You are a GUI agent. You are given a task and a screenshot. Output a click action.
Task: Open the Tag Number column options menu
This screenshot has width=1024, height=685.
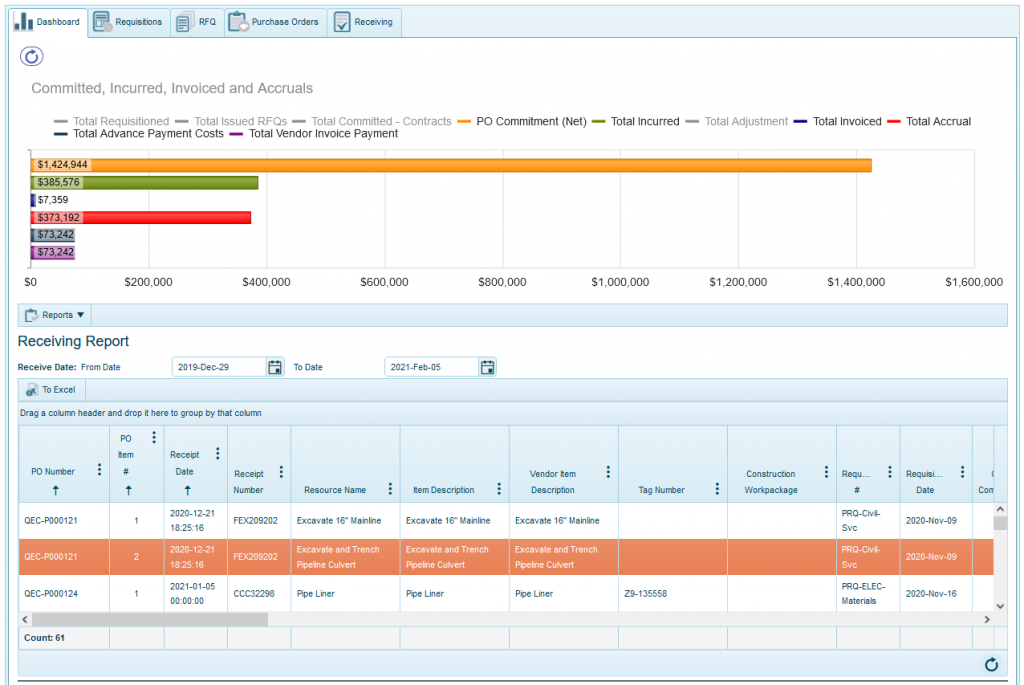[717, 489]
